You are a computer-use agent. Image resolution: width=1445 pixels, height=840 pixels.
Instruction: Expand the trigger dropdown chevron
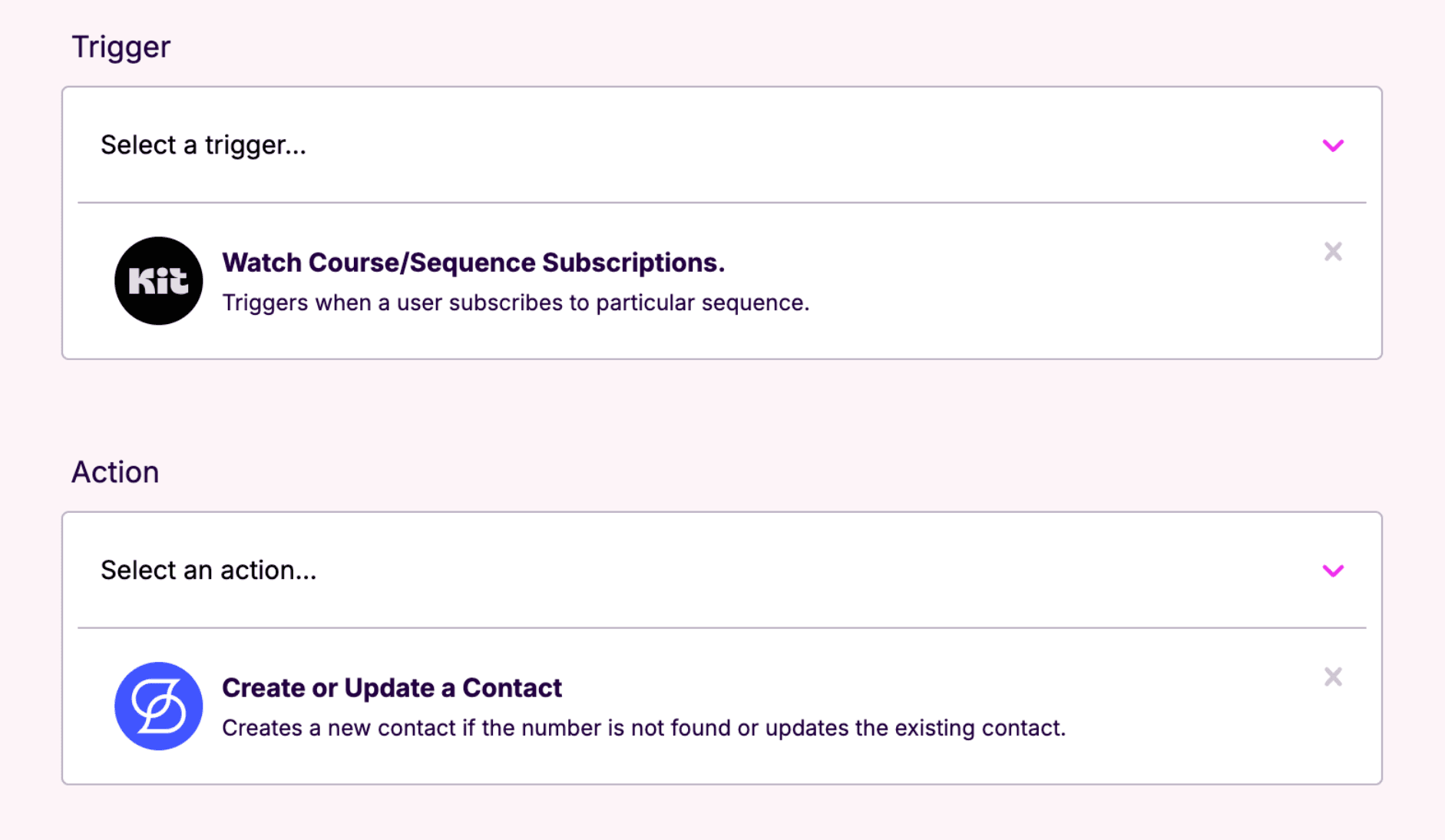tap(1333, 145)
